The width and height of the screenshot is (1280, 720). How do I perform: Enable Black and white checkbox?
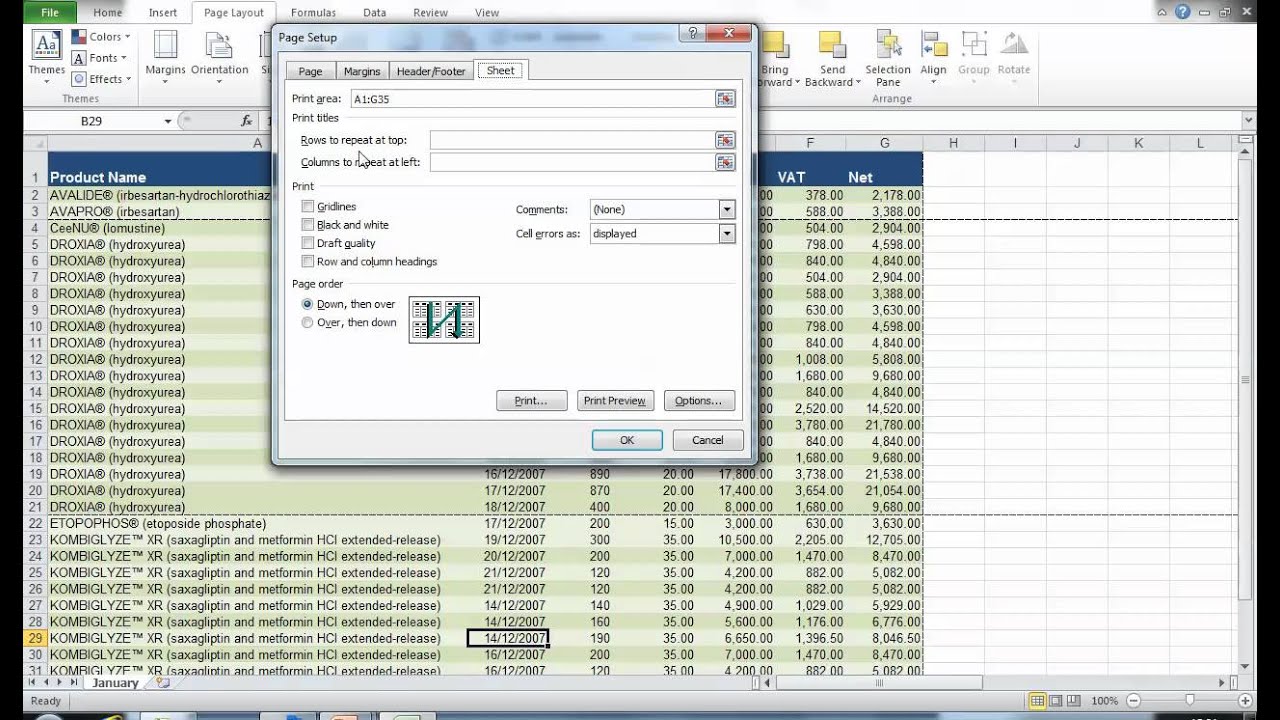point(308,225)
